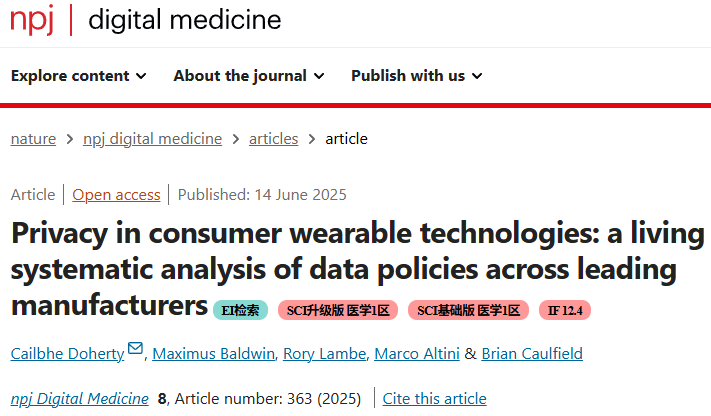Open the npj digital medicine breadcrumb link
Image resolution: width=711 pixels, height=416 pixels.
(x=152, y=139)
